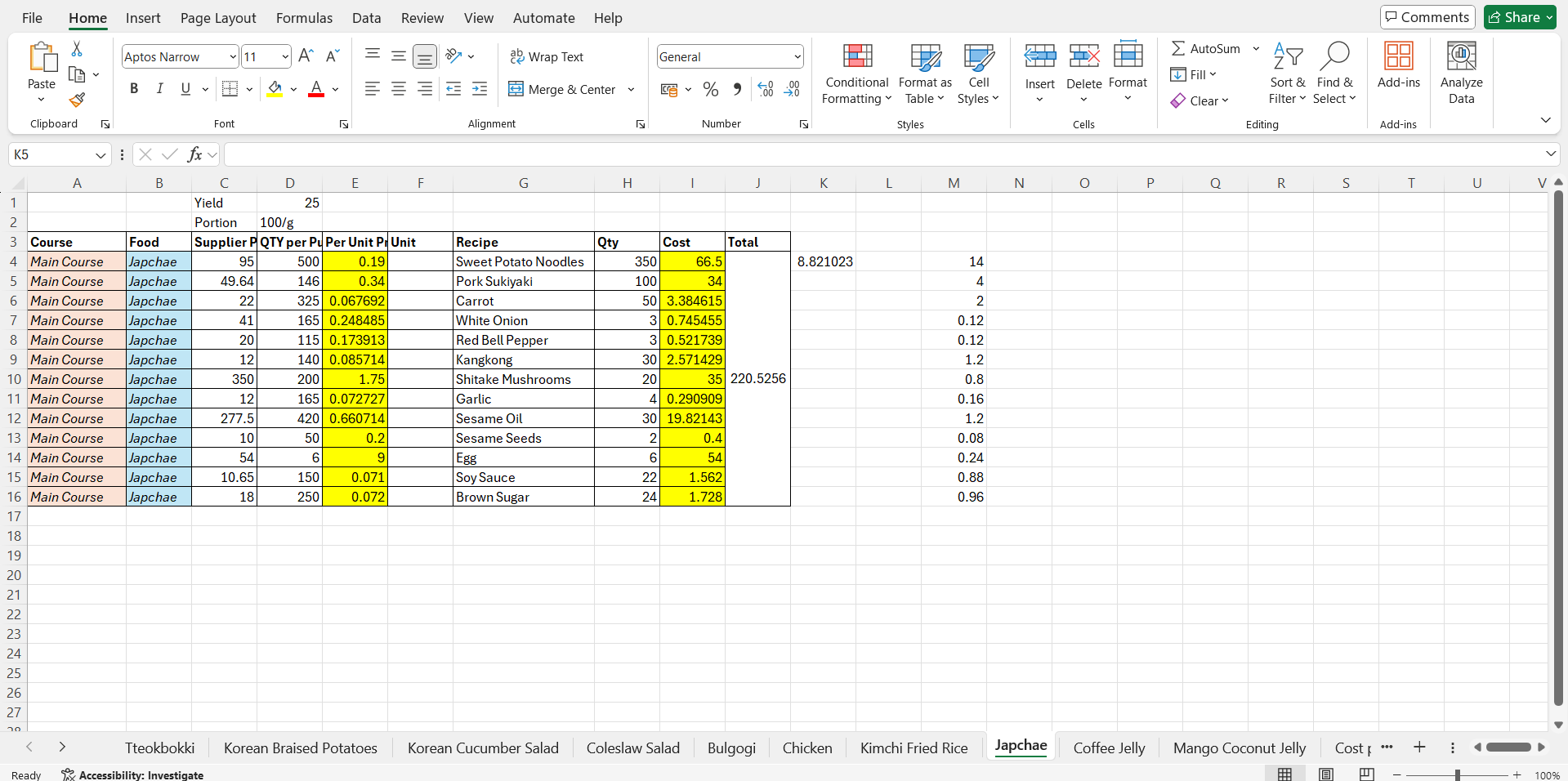Apply Comma Style number format

[x=737, y=89]
